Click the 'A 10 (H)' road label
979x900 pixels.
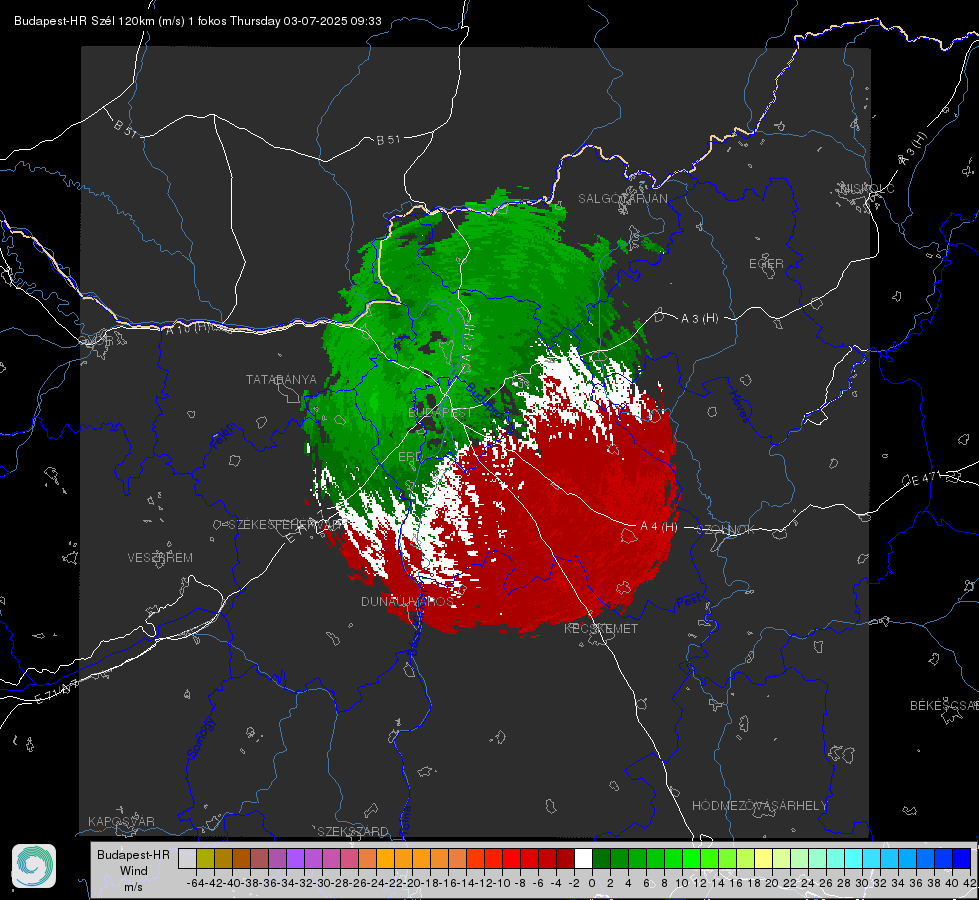tap(188, 329)
